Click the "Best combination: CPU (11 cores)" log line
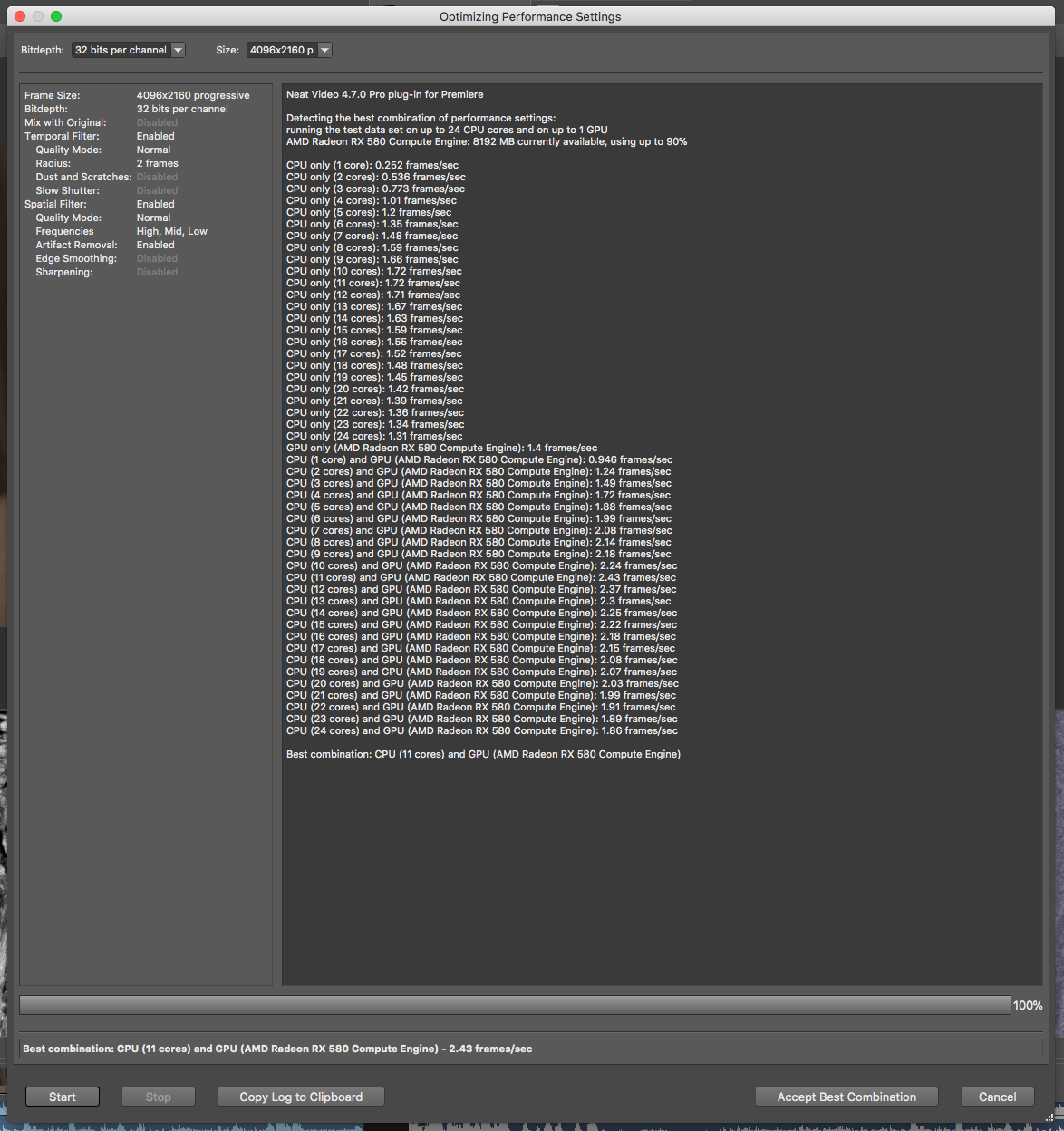Screen dimensions: 1064x1131 coord(483,754)
